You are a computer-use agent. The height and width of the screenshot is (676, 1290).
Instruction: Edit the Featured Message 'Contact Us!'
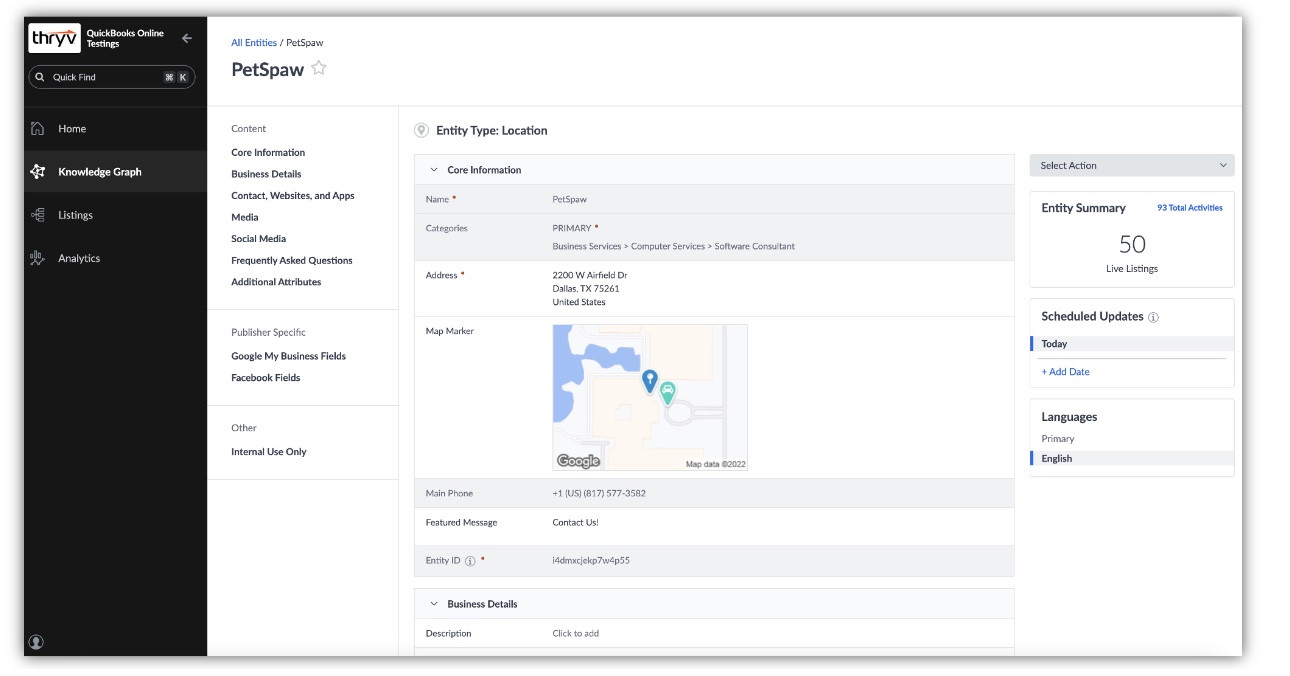point(576,522)
